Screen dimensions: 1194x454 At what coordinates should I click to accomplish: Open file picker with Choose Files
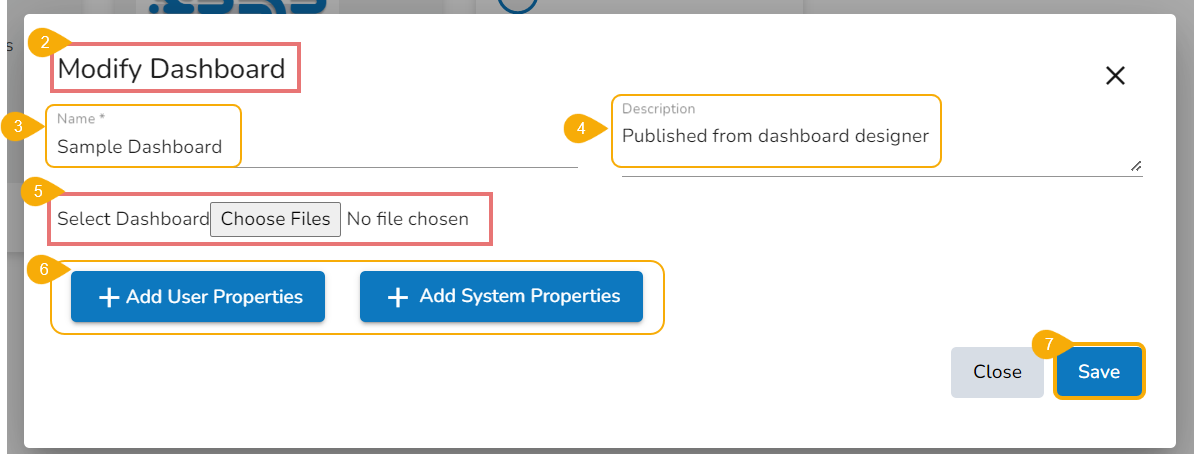pyautogui.click(x=275, y=219)
